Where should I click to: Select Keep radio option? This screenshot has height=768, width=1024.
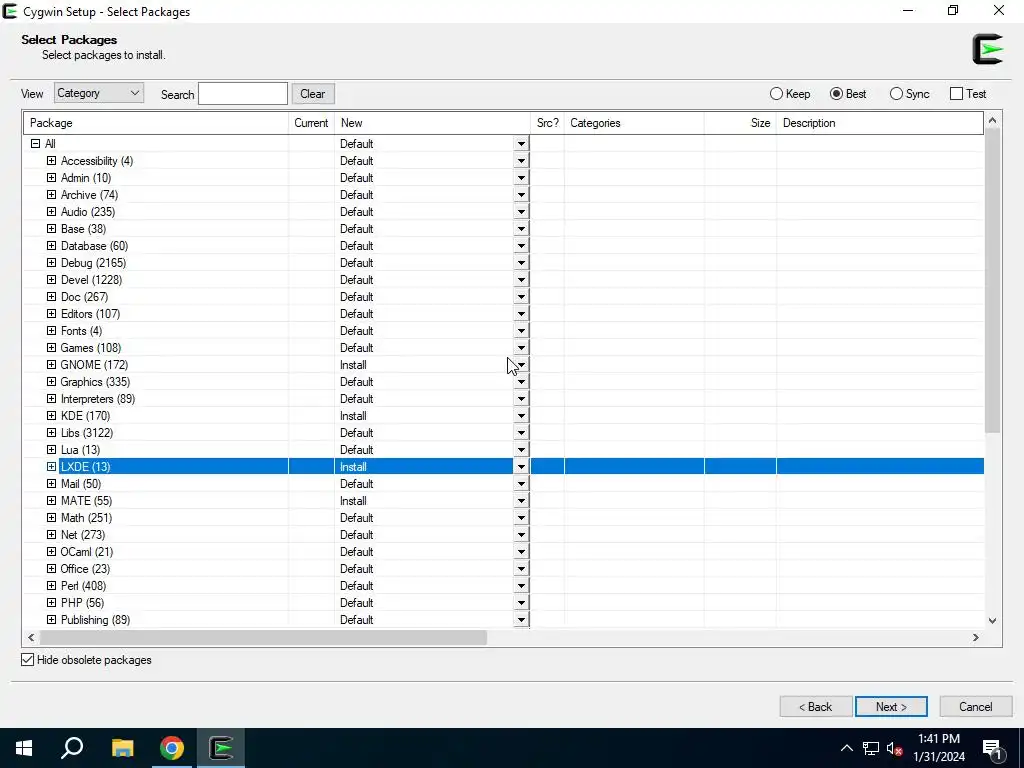(x=790, y=93)
